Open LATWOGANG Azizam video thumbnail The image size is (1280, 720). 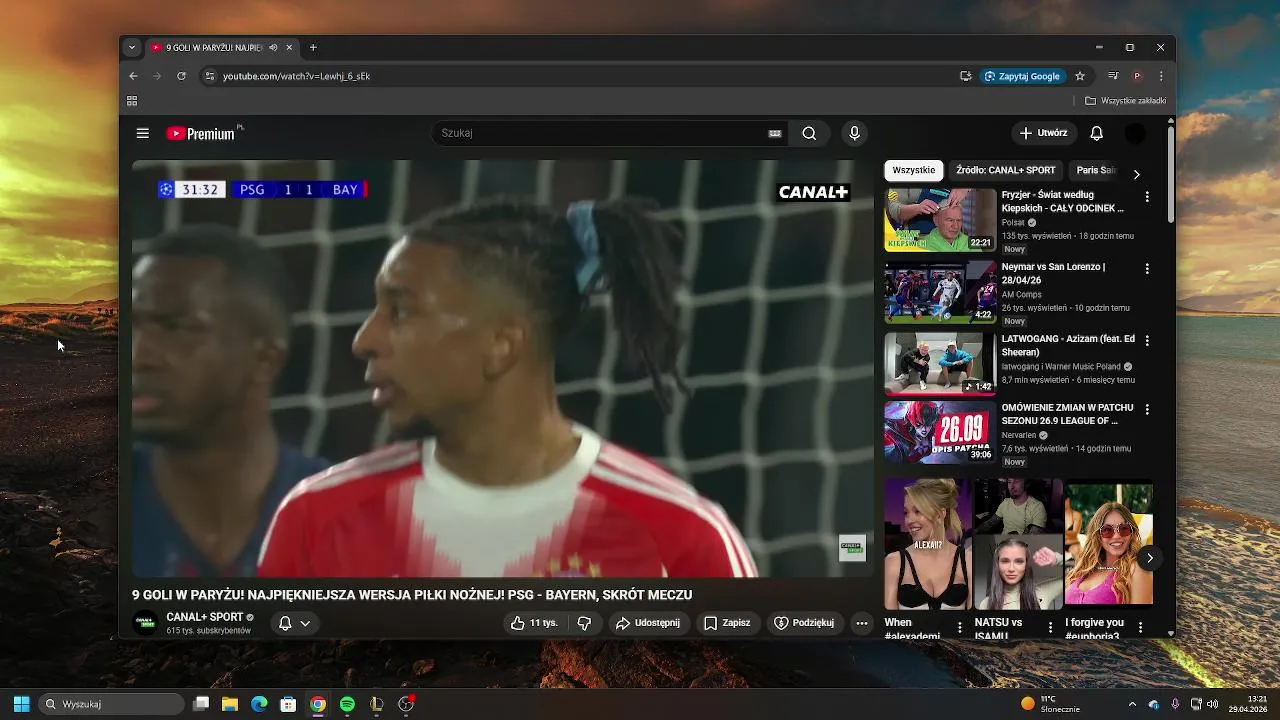940,364
